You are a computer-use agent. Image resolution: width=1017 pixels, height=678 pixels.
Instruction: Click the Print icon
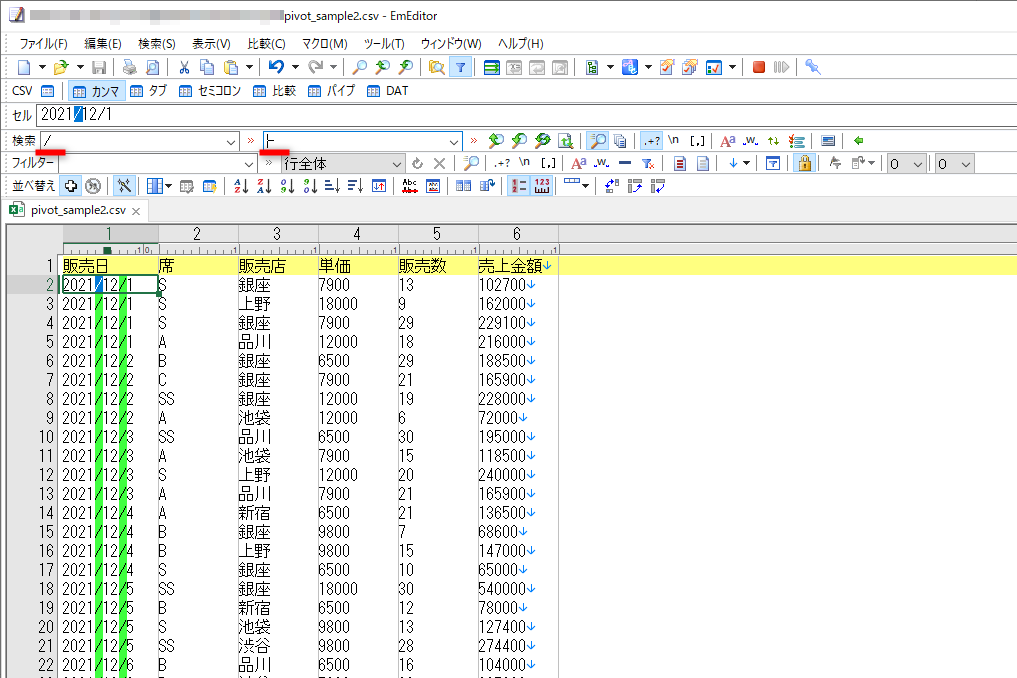coord(128,67)
